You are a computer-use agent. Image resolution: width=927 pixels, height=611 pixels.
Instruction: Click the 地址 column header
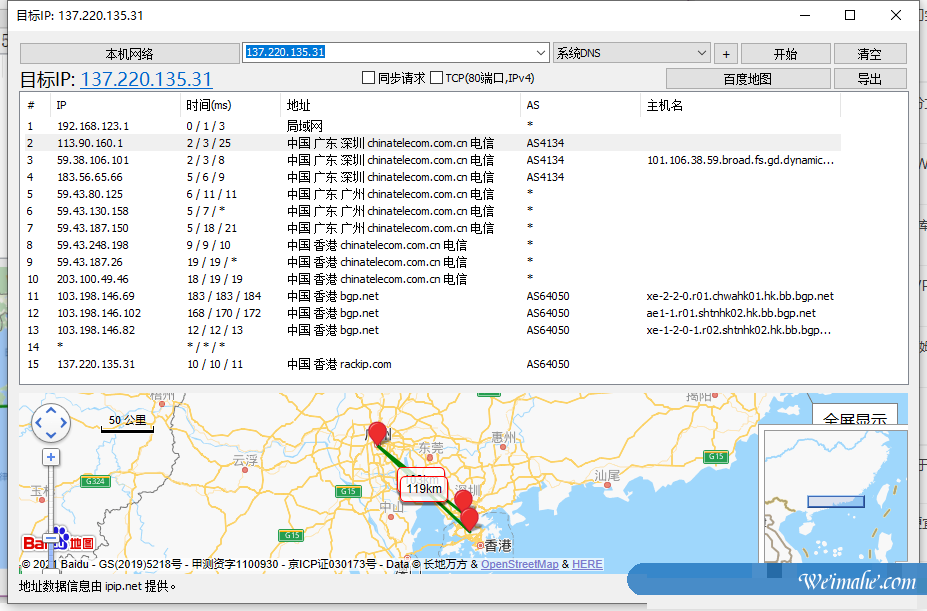point(298,105)
